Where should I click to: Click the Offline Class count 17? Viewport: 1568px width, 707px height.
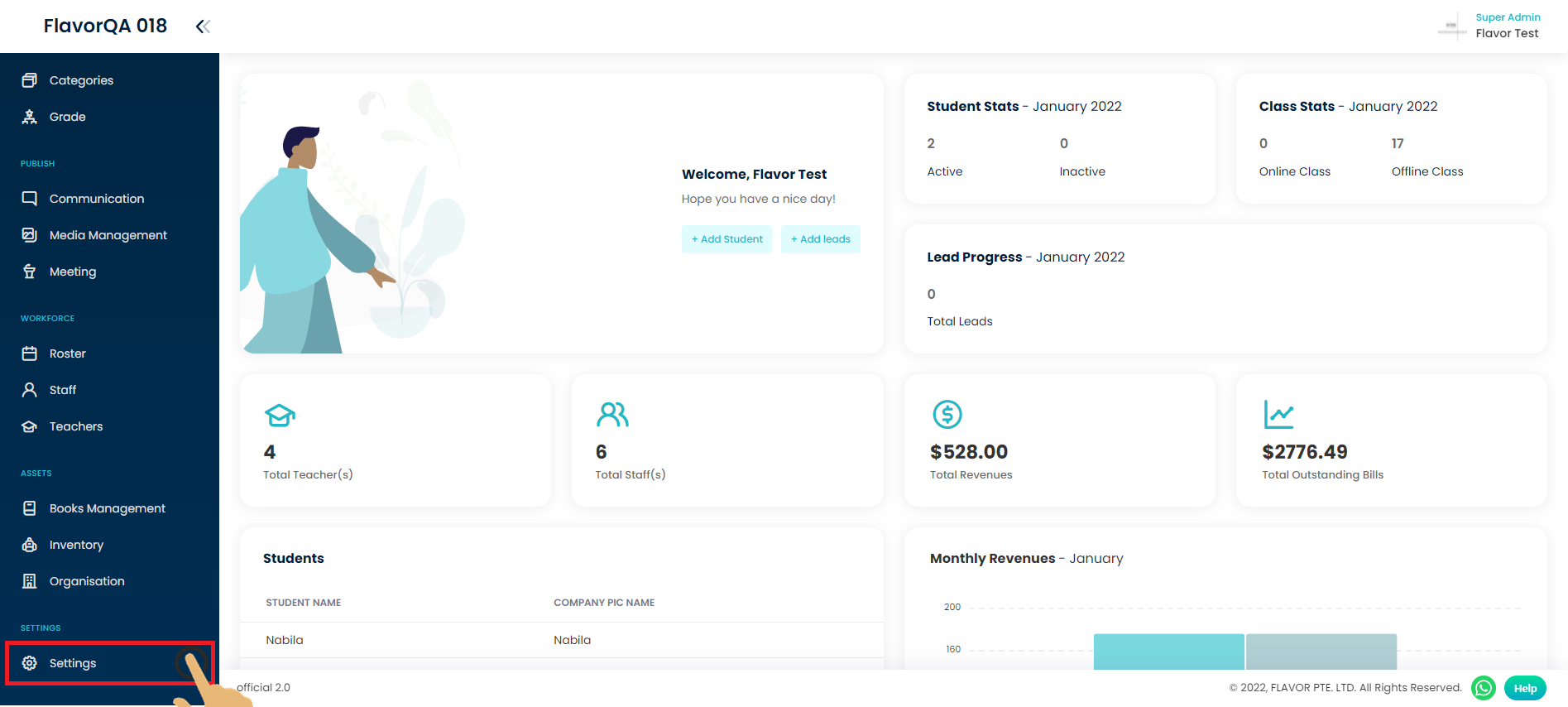(1398, 143)
